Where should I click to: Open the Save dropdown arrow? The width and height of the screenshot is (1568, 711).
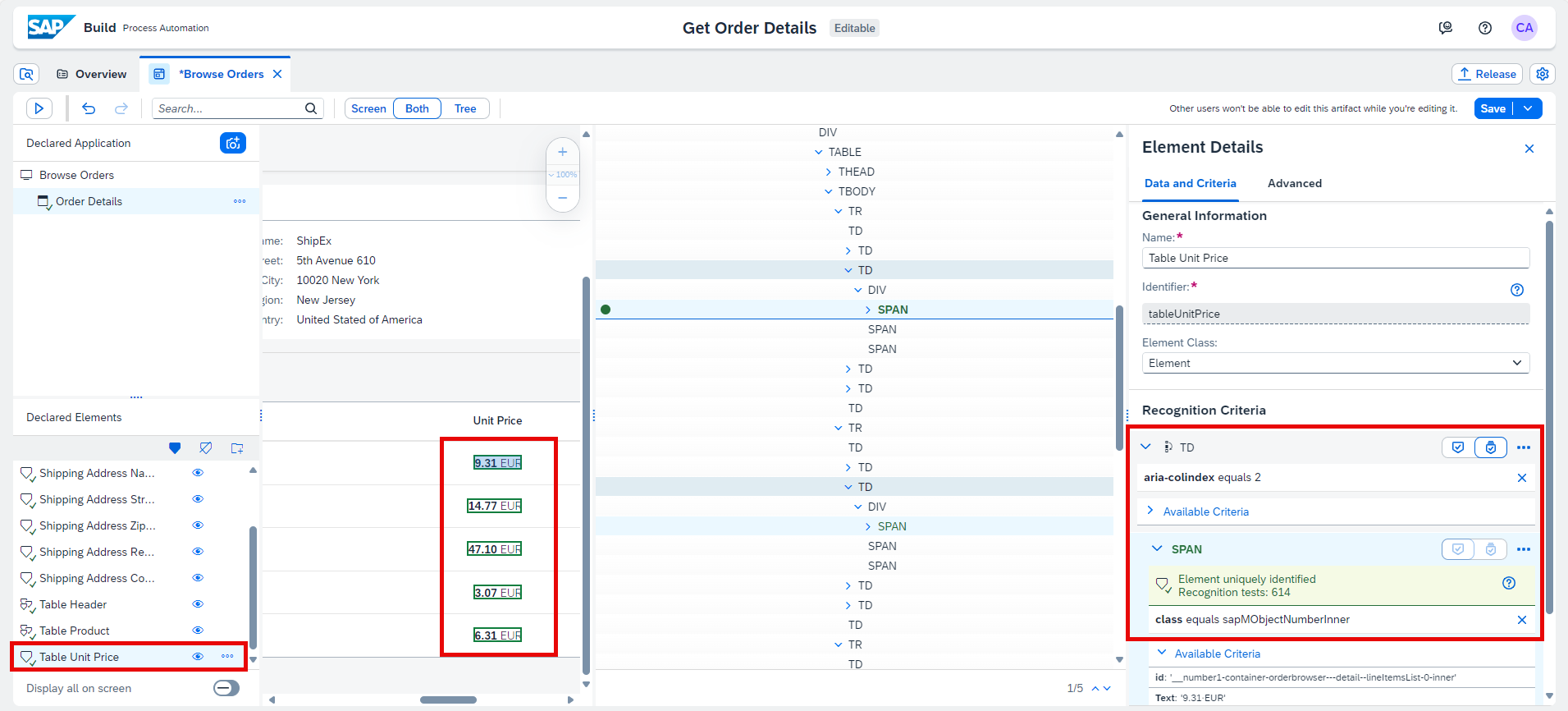(1528, 108)
